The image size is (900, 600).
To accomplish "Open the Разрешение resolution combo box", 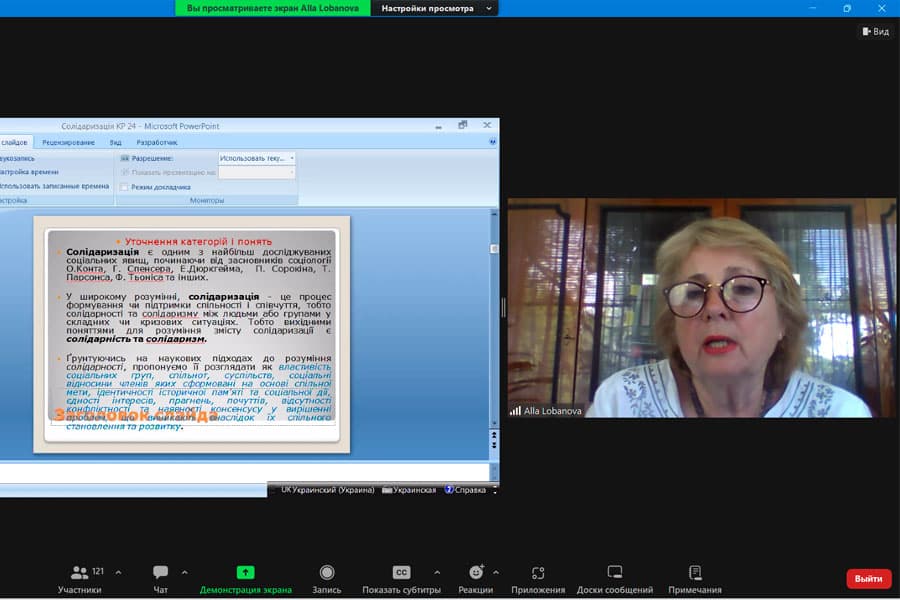I will click(x=257, y=158).
